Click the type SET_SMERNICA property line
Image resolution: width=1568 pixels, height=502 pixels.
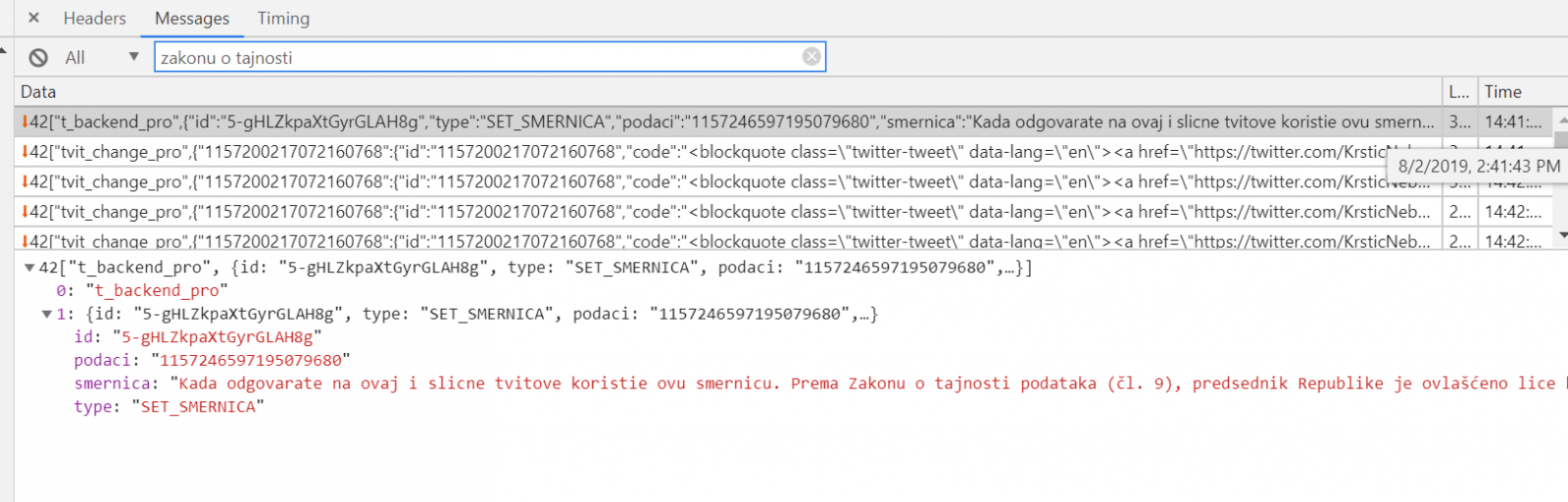pos(169,407)
